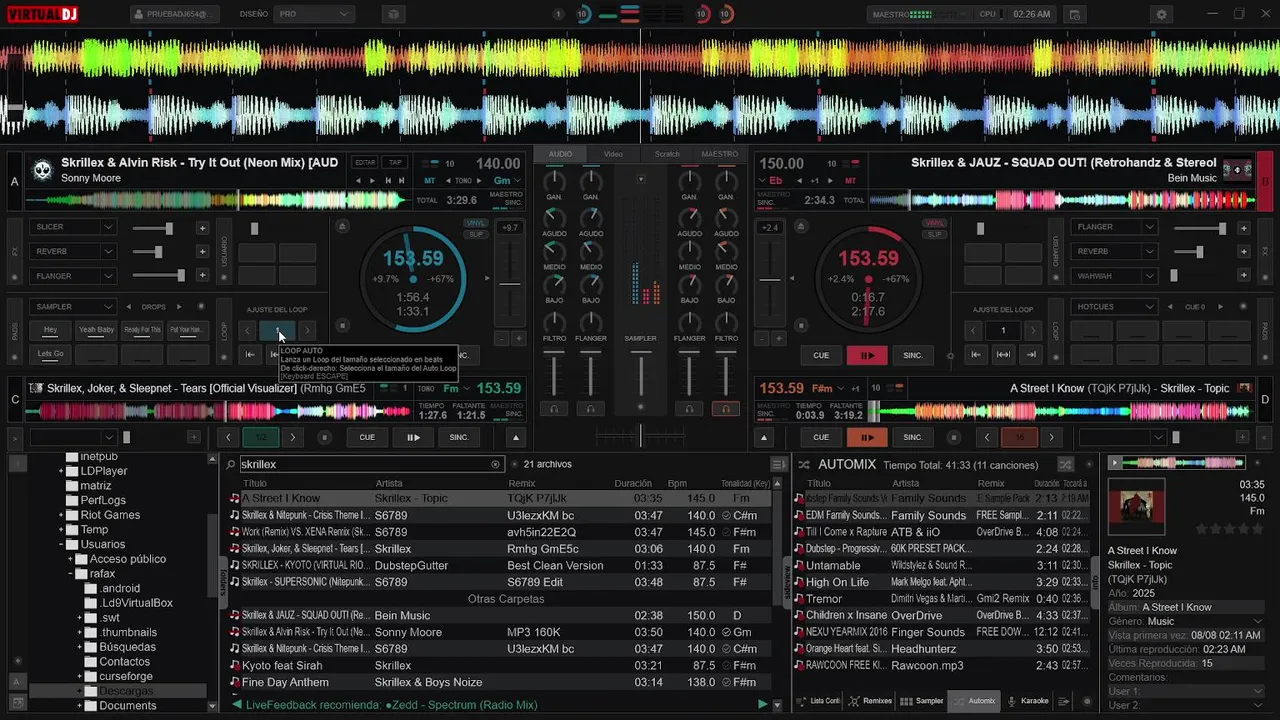
Task: Open the Karaoke side list tab
Action: coord(1028,701)
